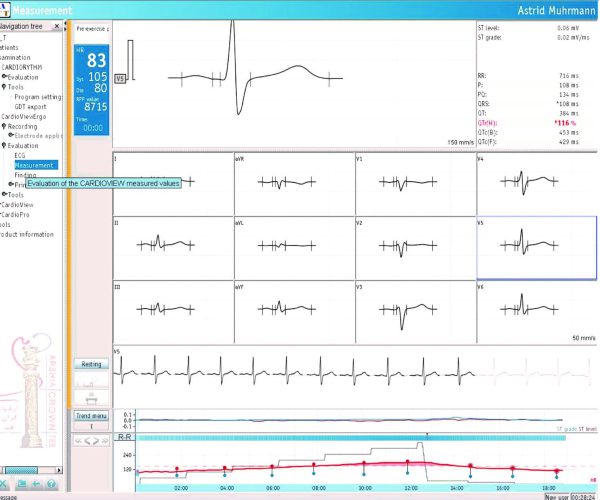Step forward with single right arrow
The height and width of the screenshot is (500, 600).
click(95, 439)
